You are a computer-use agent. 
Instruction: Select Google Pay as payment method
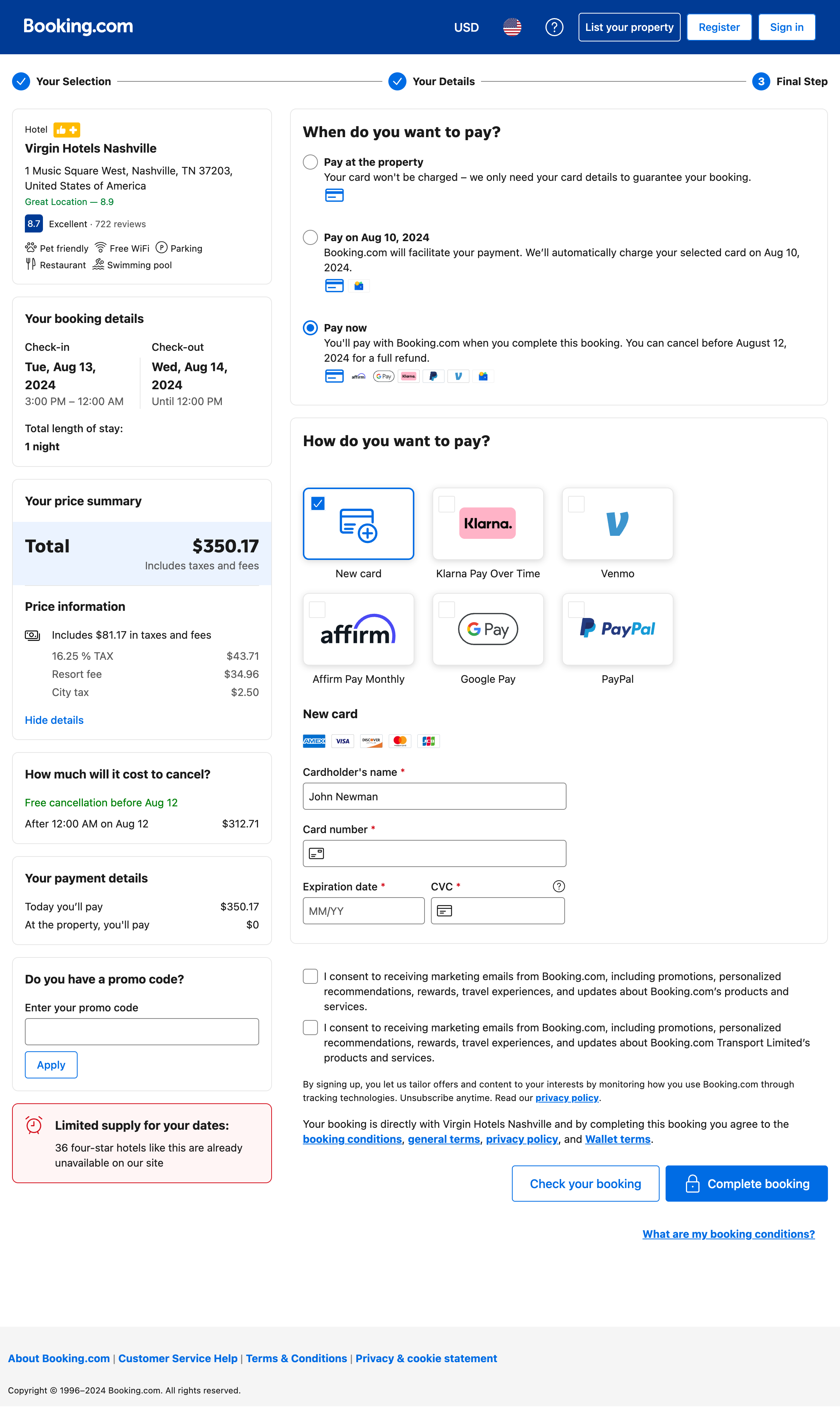pos(487,629)
